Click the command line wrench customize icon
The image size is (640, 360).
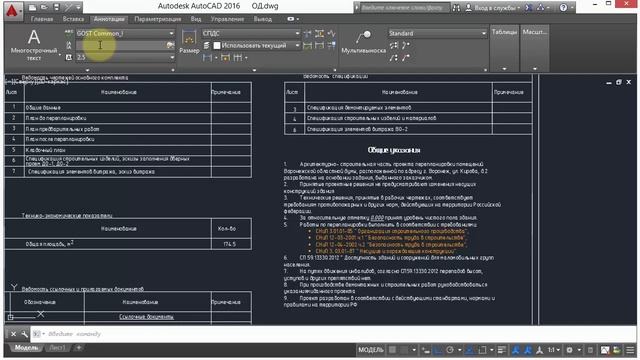[x=24, y=334]
